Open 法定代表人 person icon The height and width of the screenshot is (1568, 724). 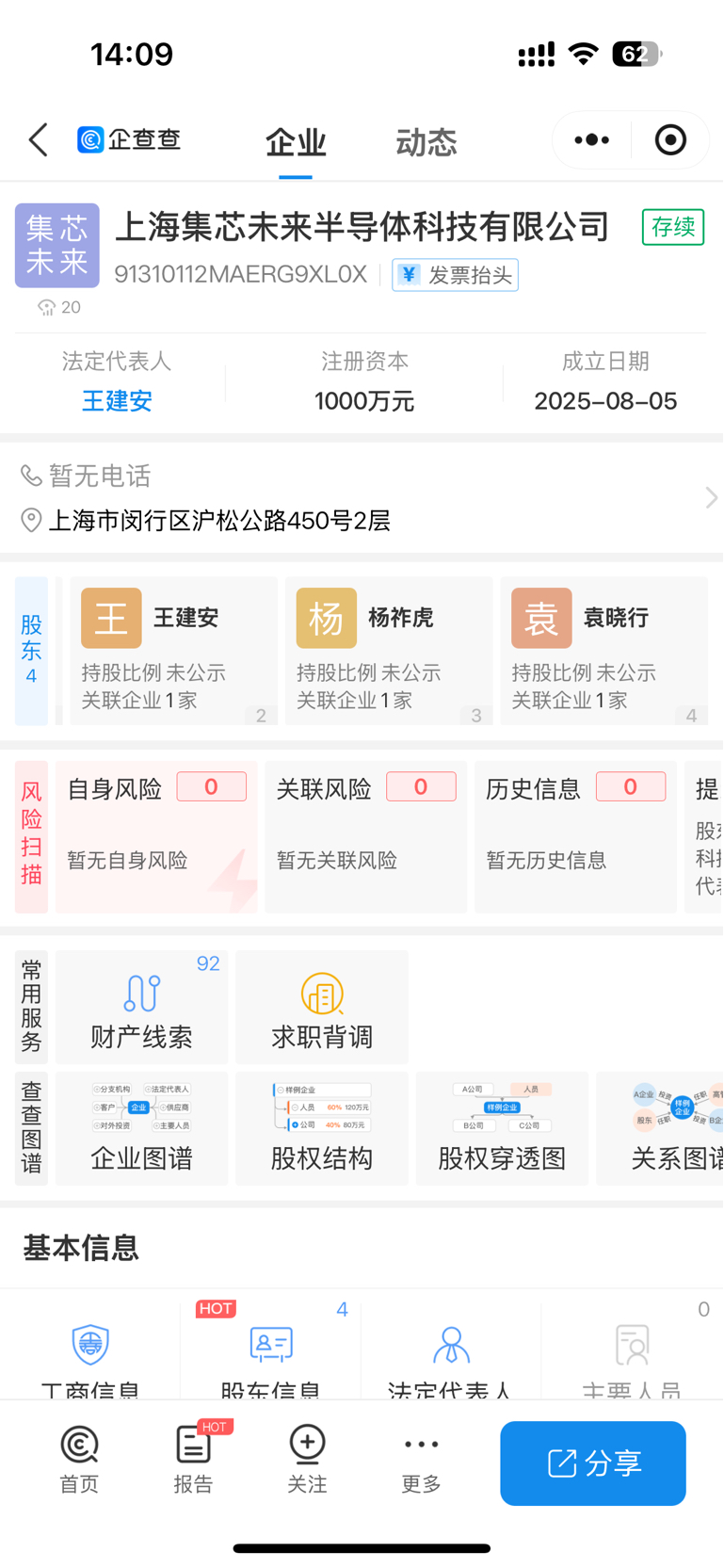pyautogui.click(x=451, y=1344)
